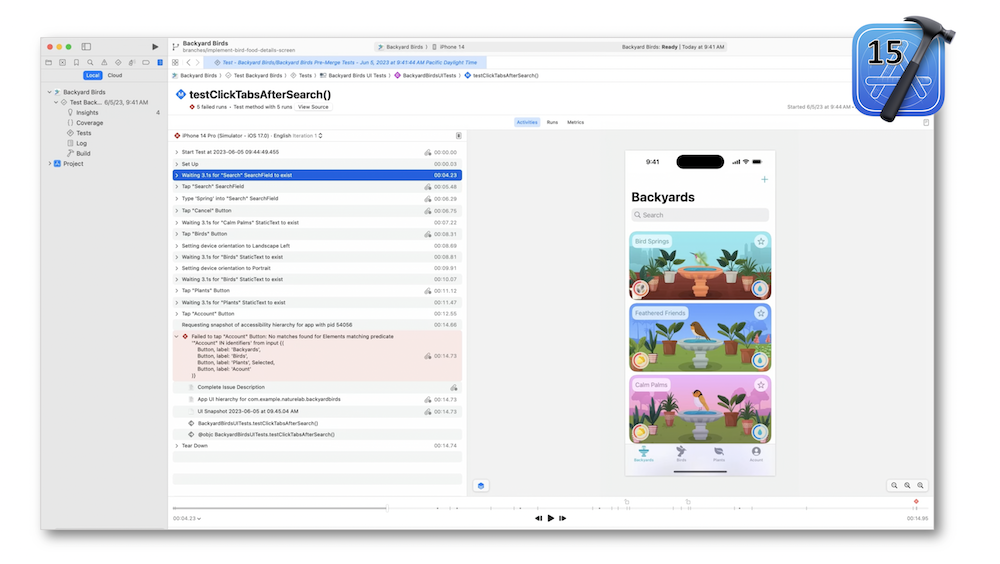Switch to the Activities tab
This screenshot has height=564, width=1000.
527,122
